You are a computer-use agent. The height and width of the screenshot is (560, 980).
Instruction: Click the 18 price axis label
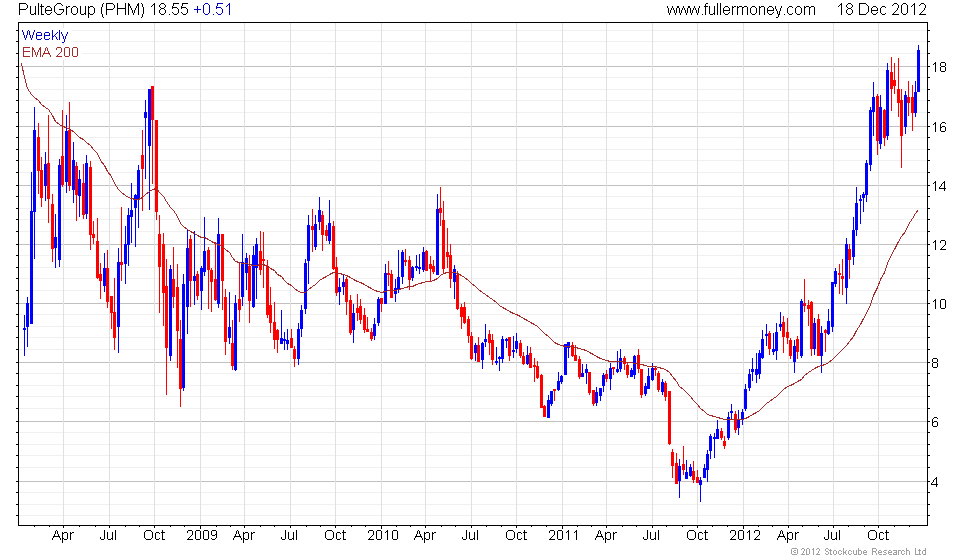pos(939,68)
